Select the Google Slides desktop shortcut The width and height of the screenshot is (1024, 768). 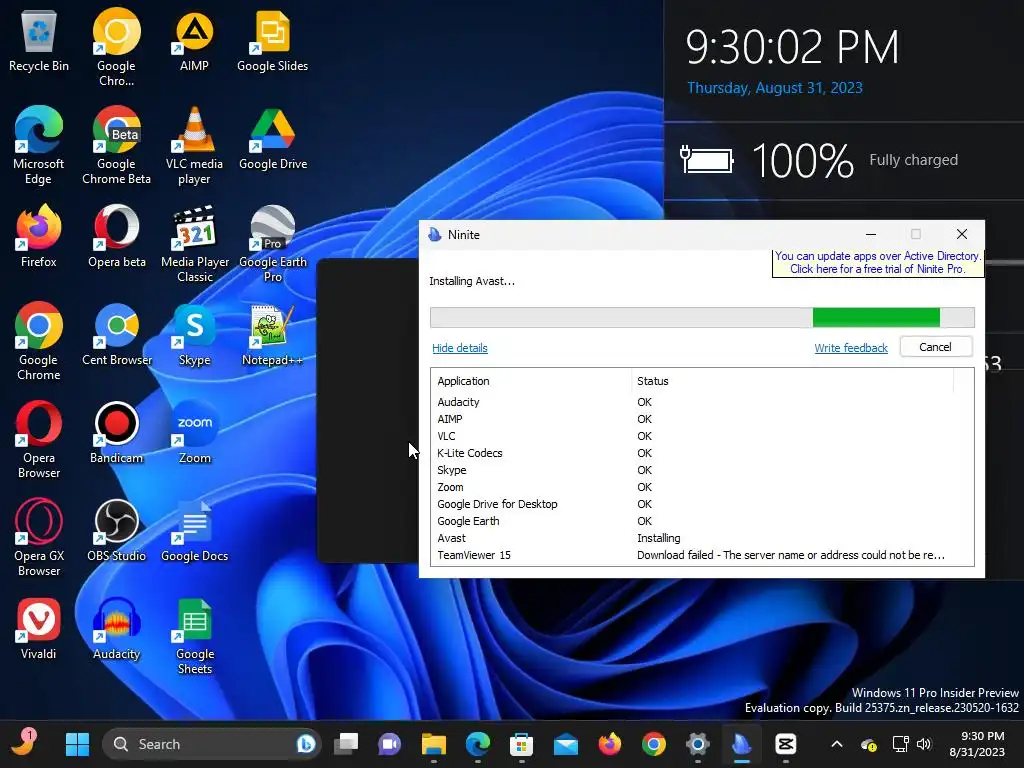point(272,40)
